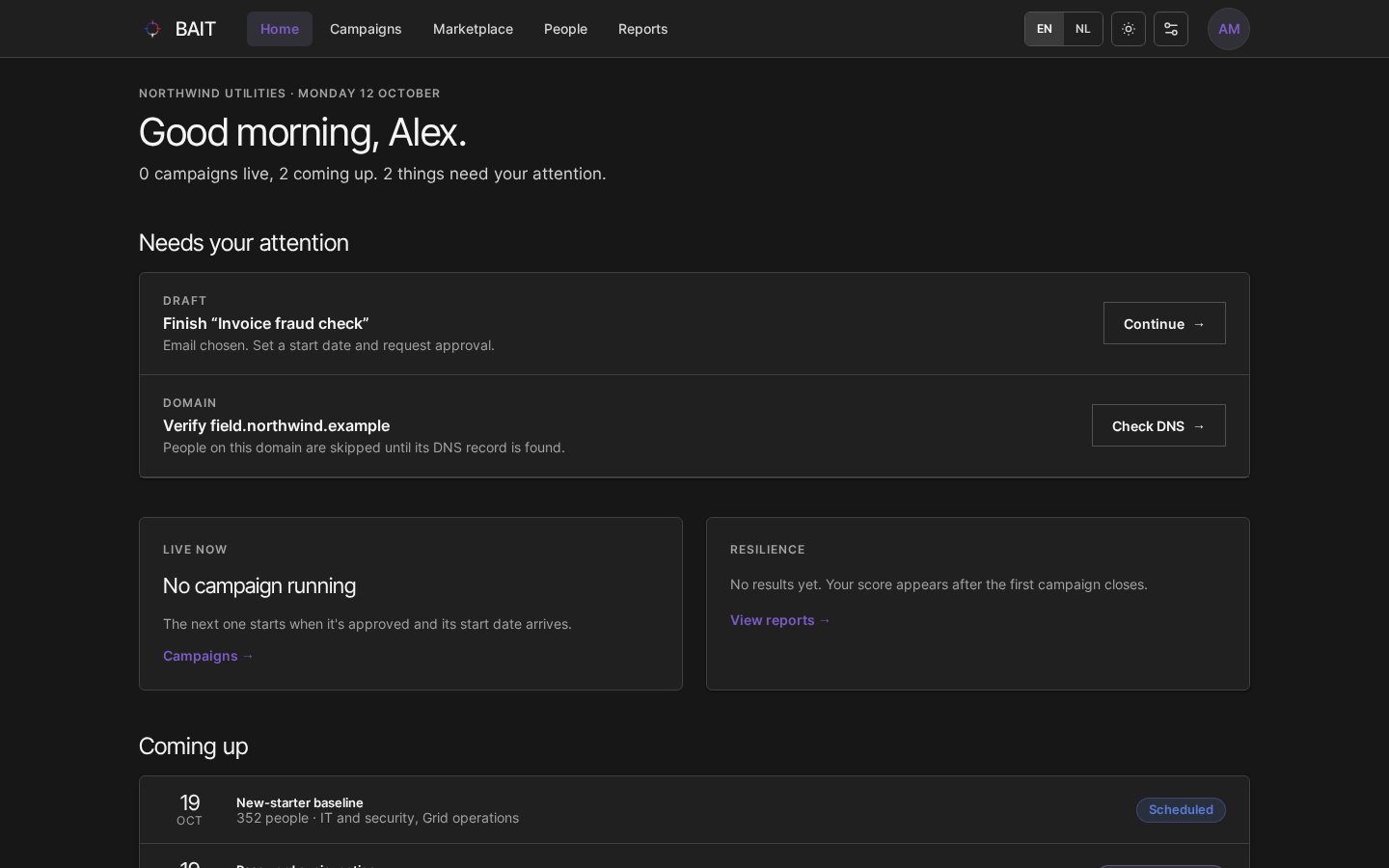Switch language to EN
The height and width of the screenshot is (868, 1389).
click(x=1045, y=29)
